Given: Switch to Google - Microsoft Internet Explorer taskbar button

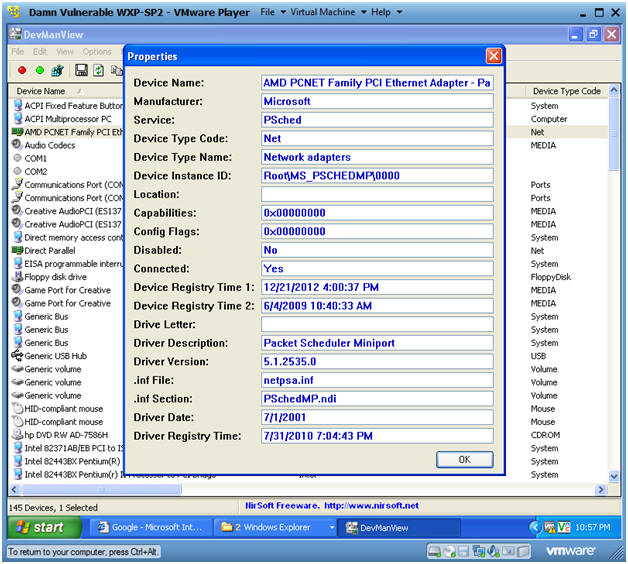Looking at the screenshot, I should [x=151, y=527].
